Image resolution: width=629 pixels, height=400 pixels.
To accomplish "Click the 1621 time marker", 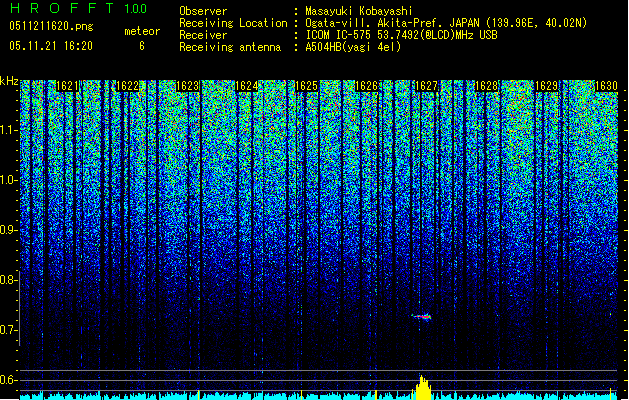I will coord(67,86).
